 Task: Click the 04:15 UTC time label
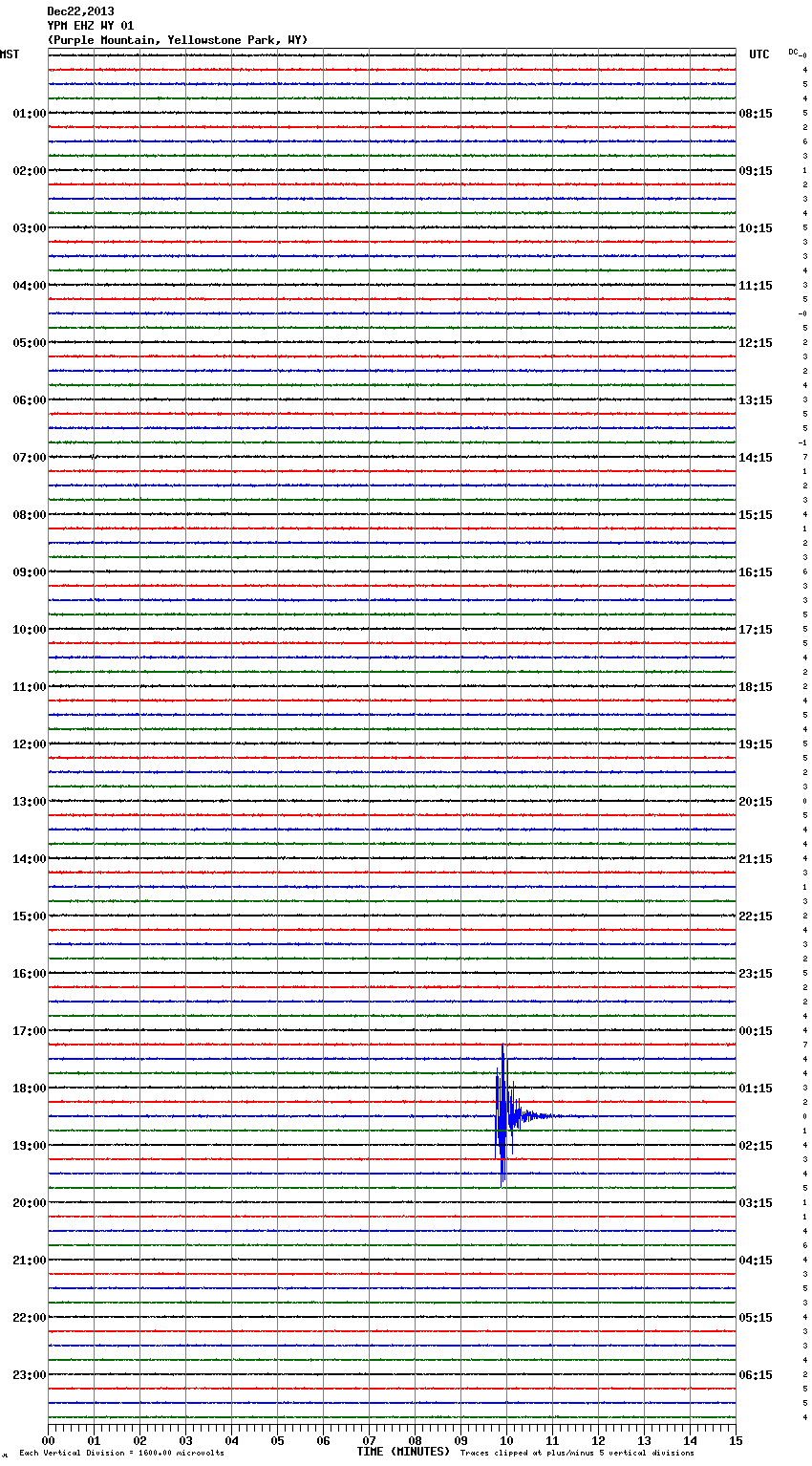756,1261
